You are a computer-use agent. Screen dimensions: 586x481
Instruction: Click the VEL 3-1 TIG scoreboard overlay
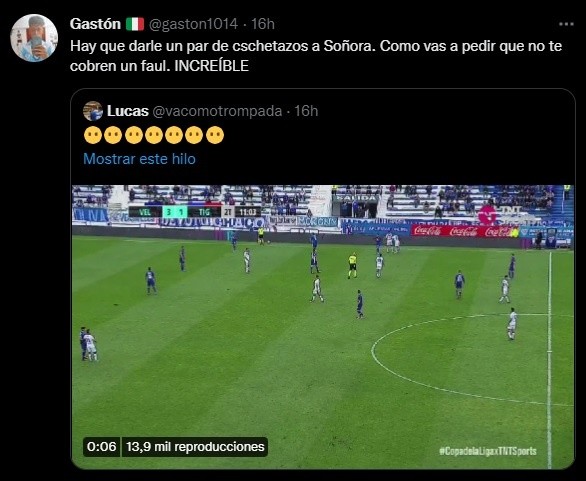tap(194, 212)
